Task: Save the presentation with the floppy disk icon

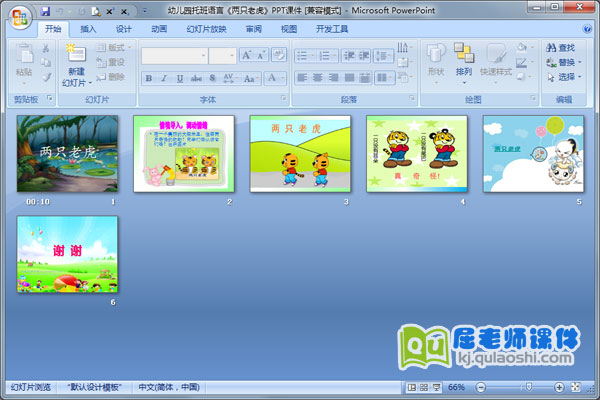Action: pyautogui.click(x=46, y=11)
